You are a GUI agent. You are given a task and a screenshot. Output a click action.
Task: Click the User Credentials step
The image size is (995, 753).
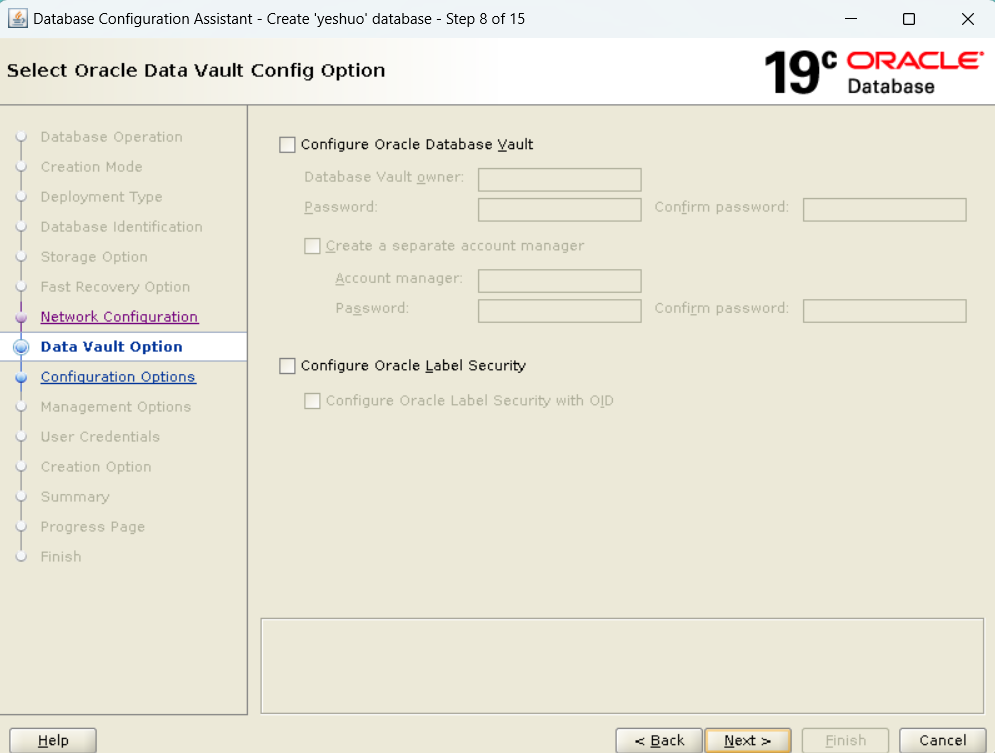click(100, 436)
